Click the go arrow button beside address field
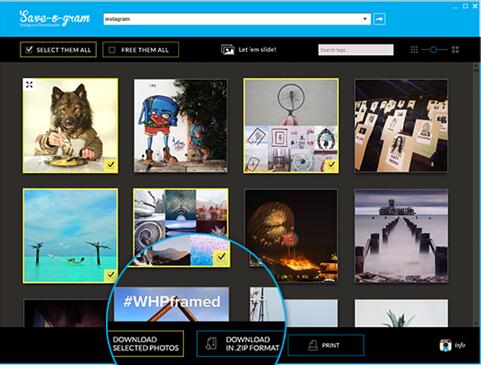 point(379,19)
